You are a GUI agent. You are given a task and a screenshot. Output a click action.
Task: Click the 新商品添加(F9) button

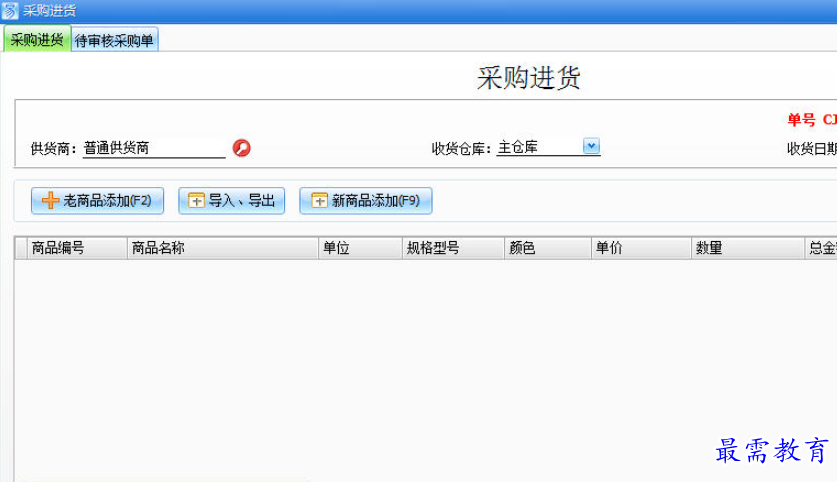[x=366, y=201]
